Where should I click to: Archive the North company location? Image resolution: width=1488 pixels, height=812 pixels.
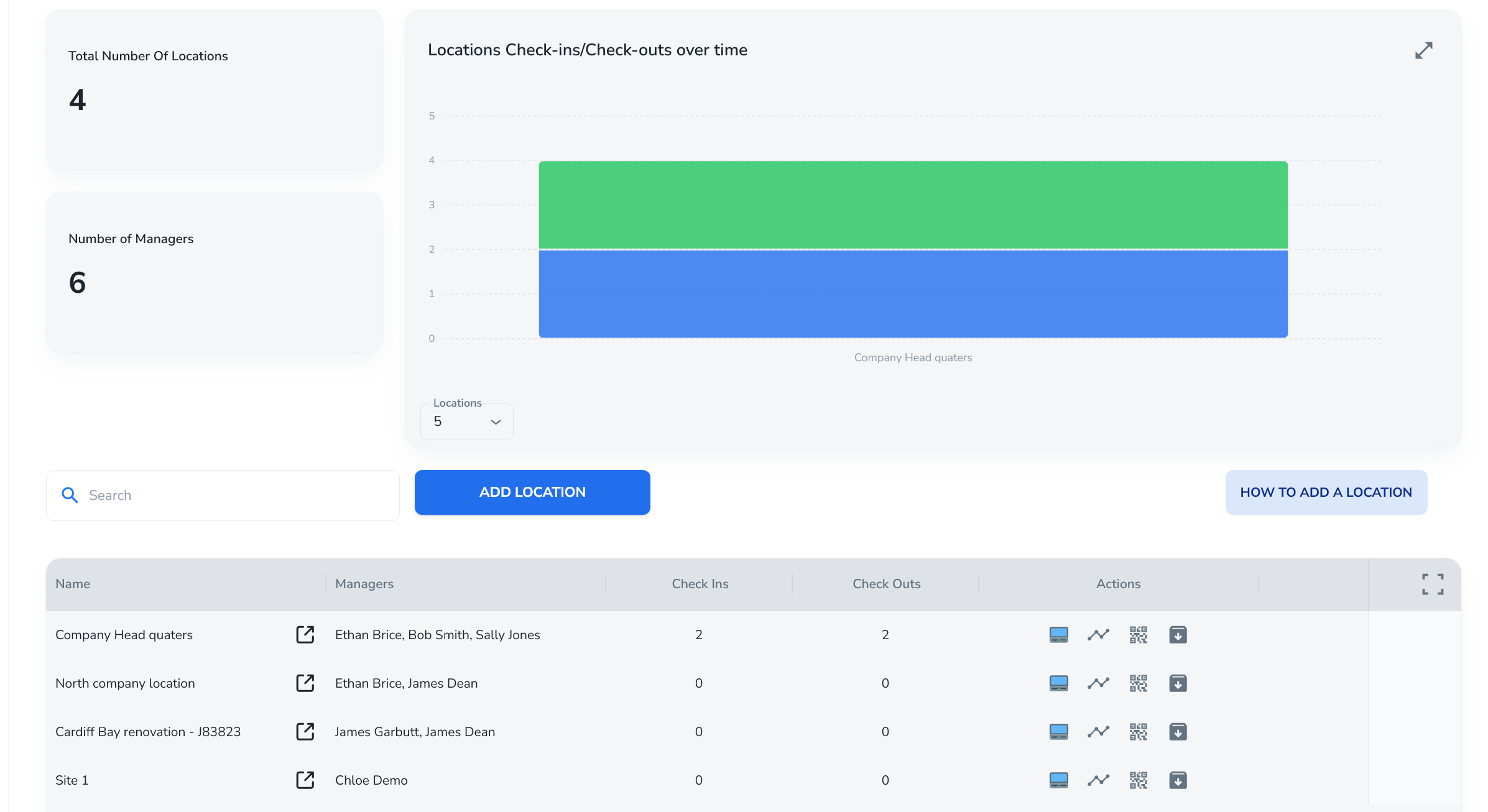pos(1178,683)
